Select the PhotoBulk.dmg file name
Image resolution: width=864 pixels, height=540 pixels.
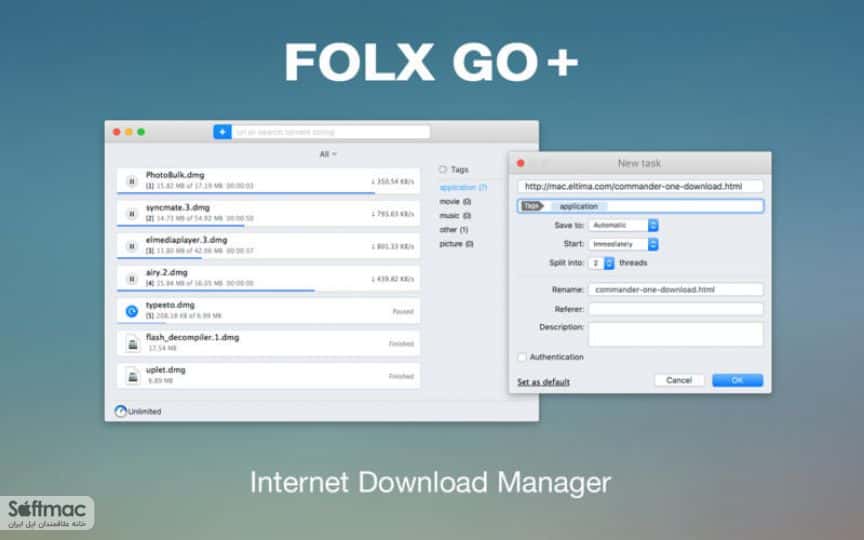pos(175,175)
